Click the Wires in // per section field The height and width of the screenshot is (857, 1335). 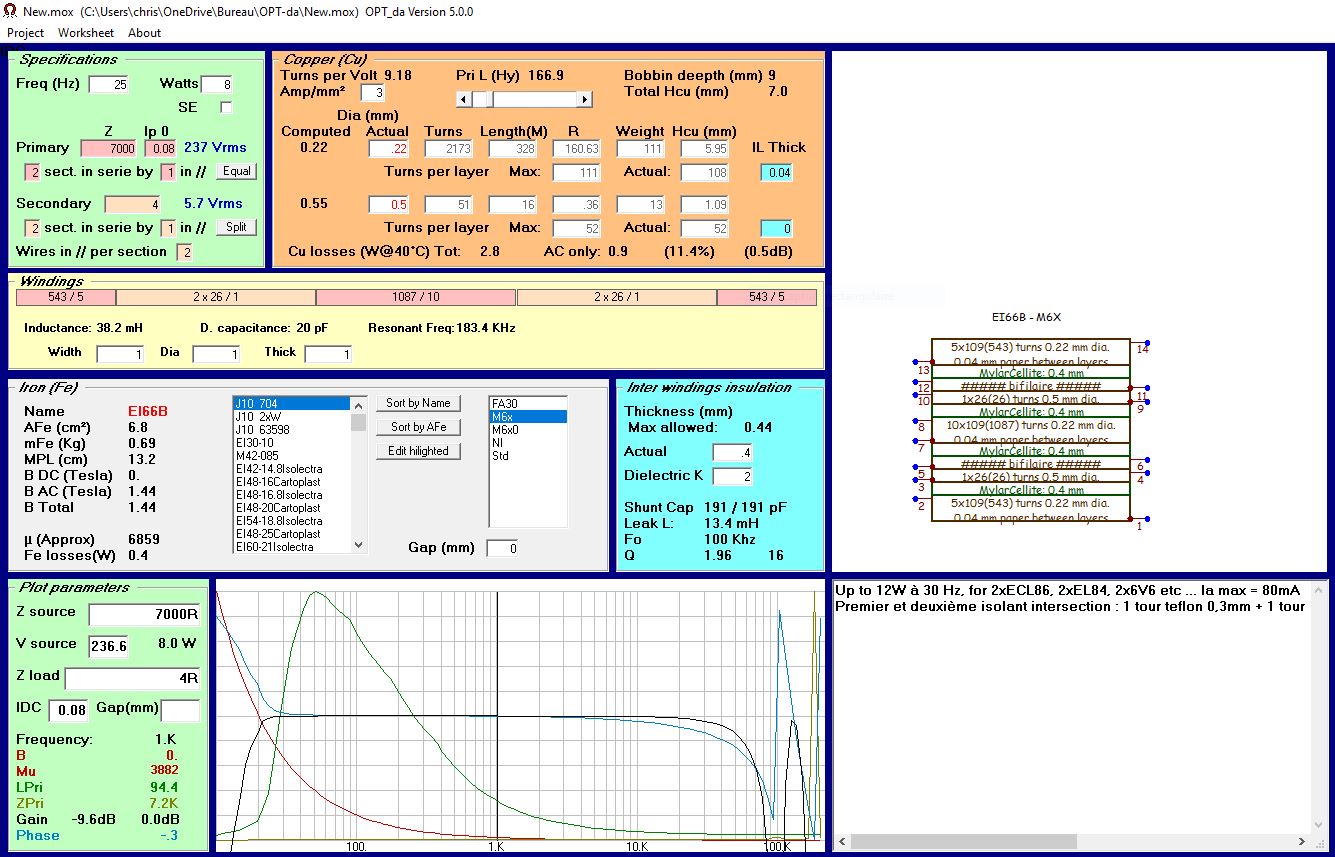(x=185, y=252)
